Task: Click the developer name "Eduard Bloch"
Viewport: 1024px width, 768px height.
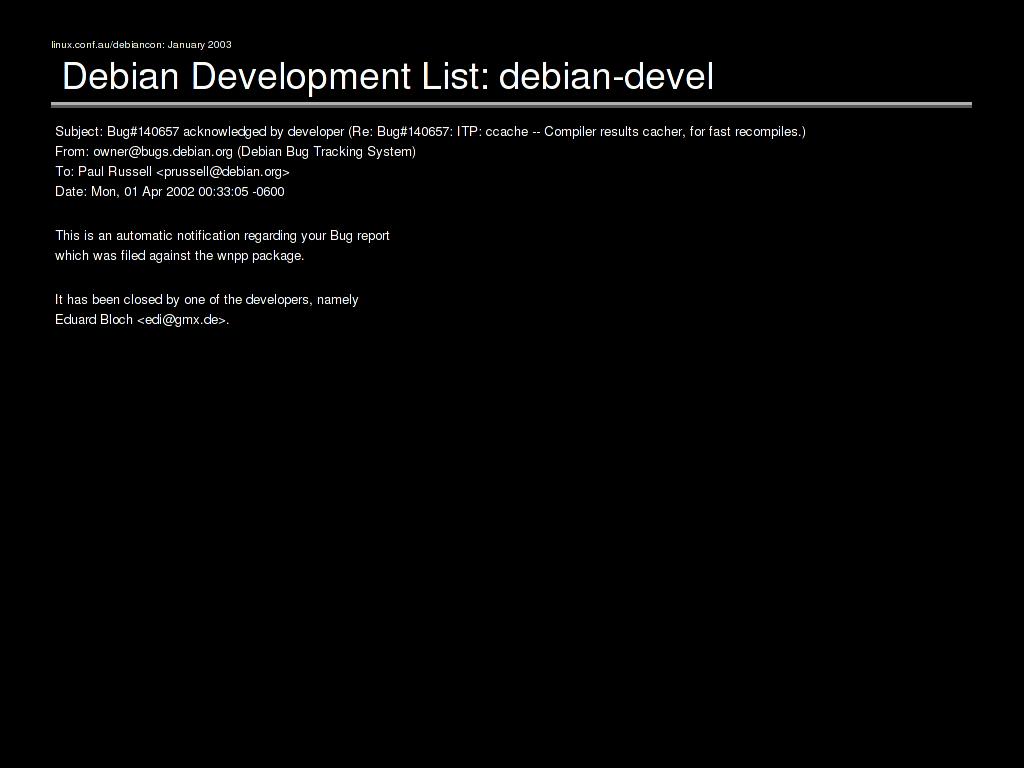Action: tap(94, 320)
